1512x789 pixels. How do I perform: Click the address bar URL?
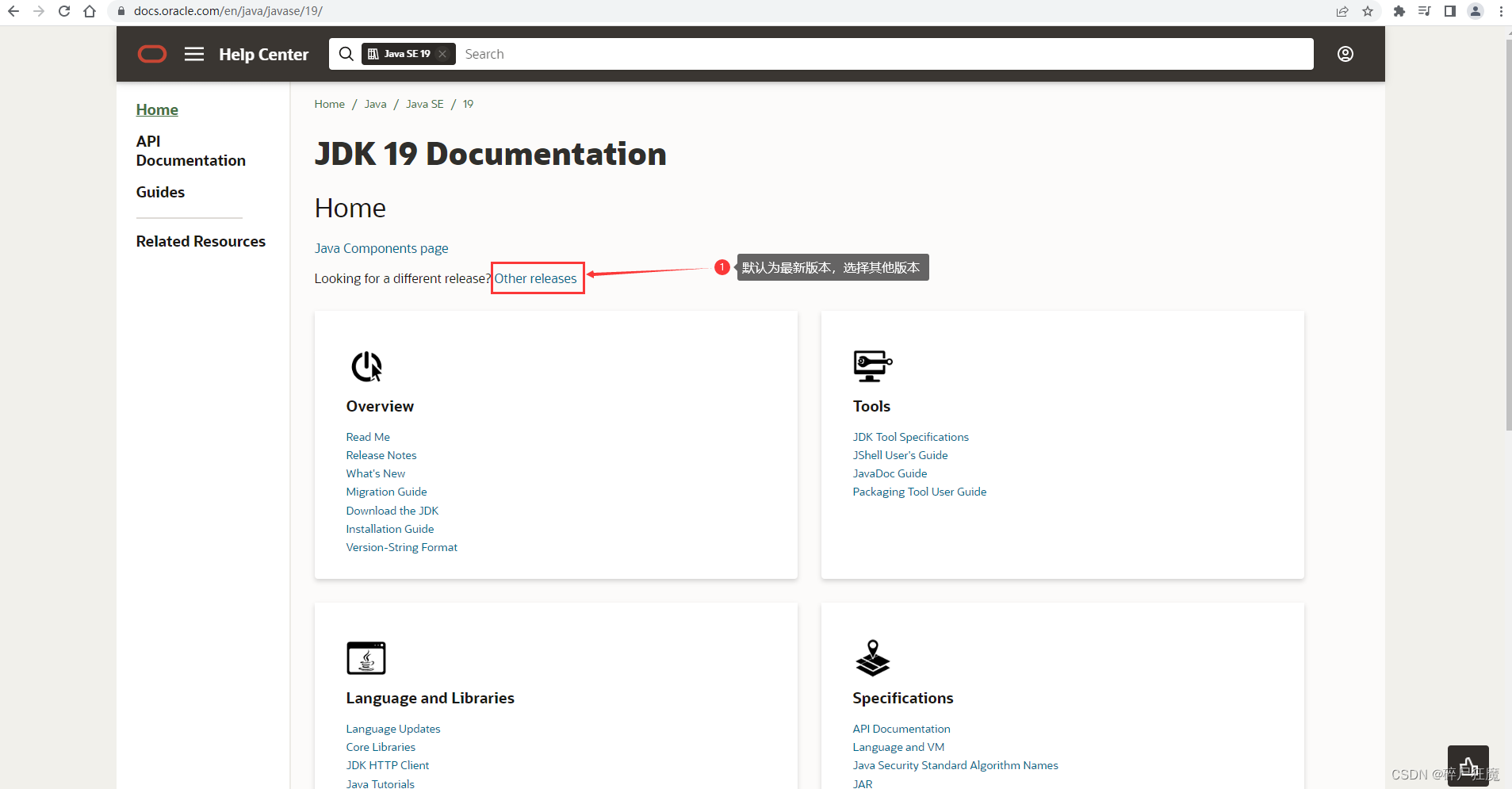coord(228,11)
